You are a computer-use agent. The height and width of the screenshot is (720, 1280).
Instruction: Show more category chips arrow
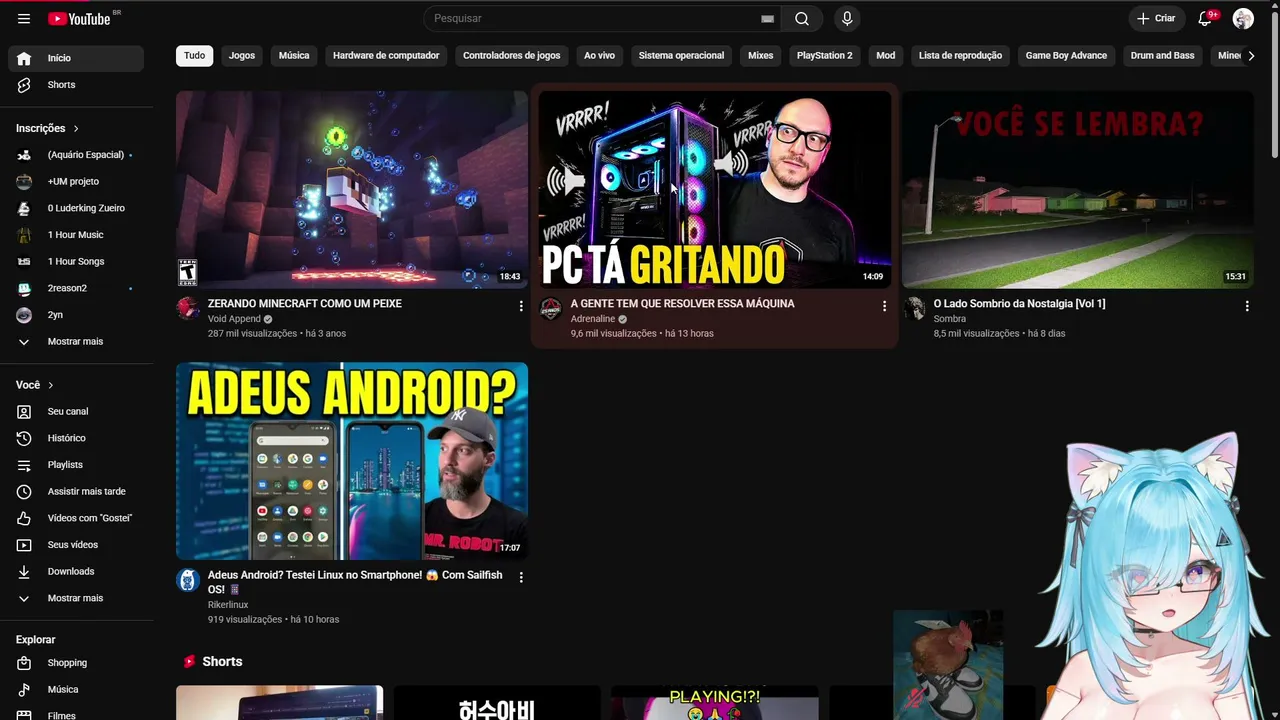pos(1250,56)
